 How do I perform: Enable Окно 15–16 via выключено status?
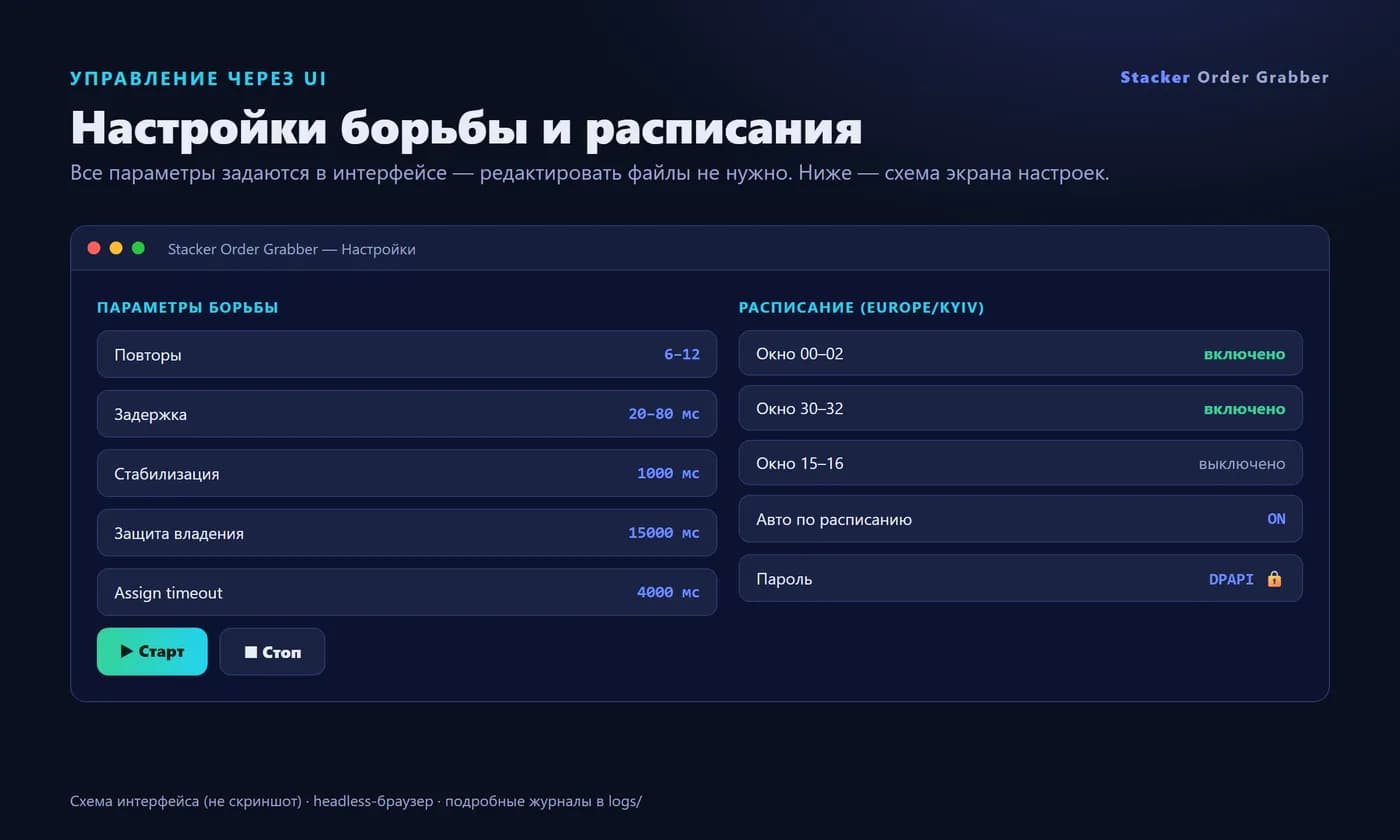click(1242, 464)
